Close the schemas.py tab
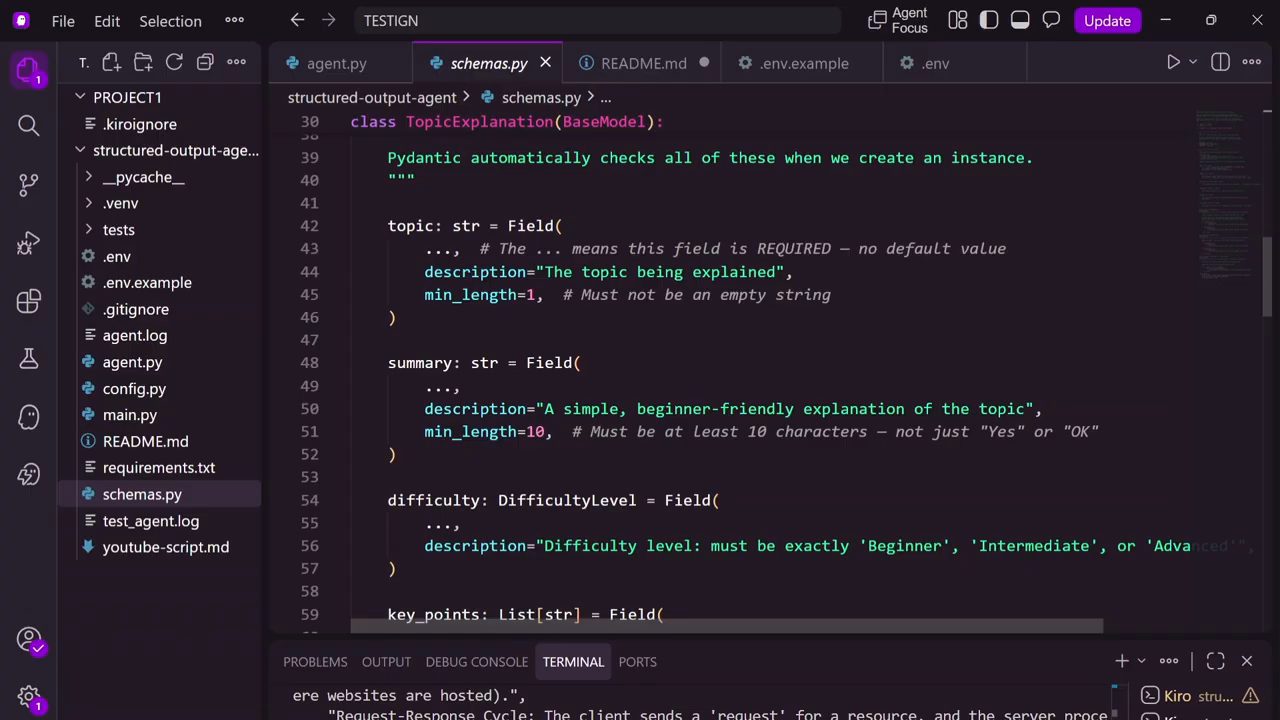Viewport: 1280px width, 720px height. [545, 62]
